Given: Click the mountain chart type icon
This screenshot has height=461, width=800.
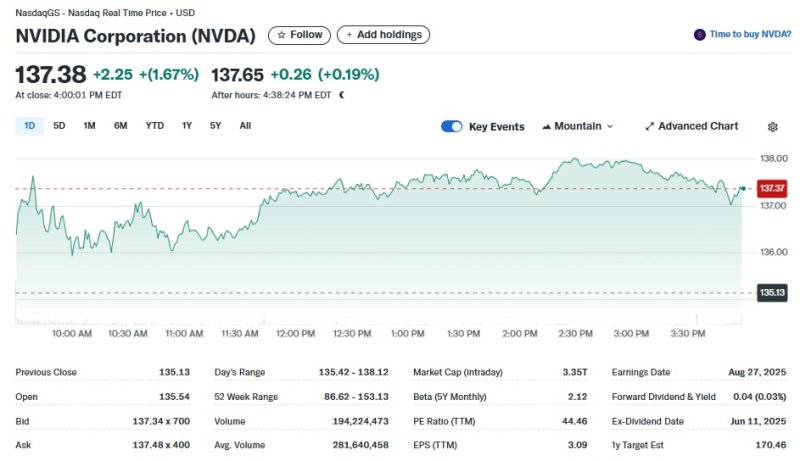Looking at the screenshot, I should (546, 127).
